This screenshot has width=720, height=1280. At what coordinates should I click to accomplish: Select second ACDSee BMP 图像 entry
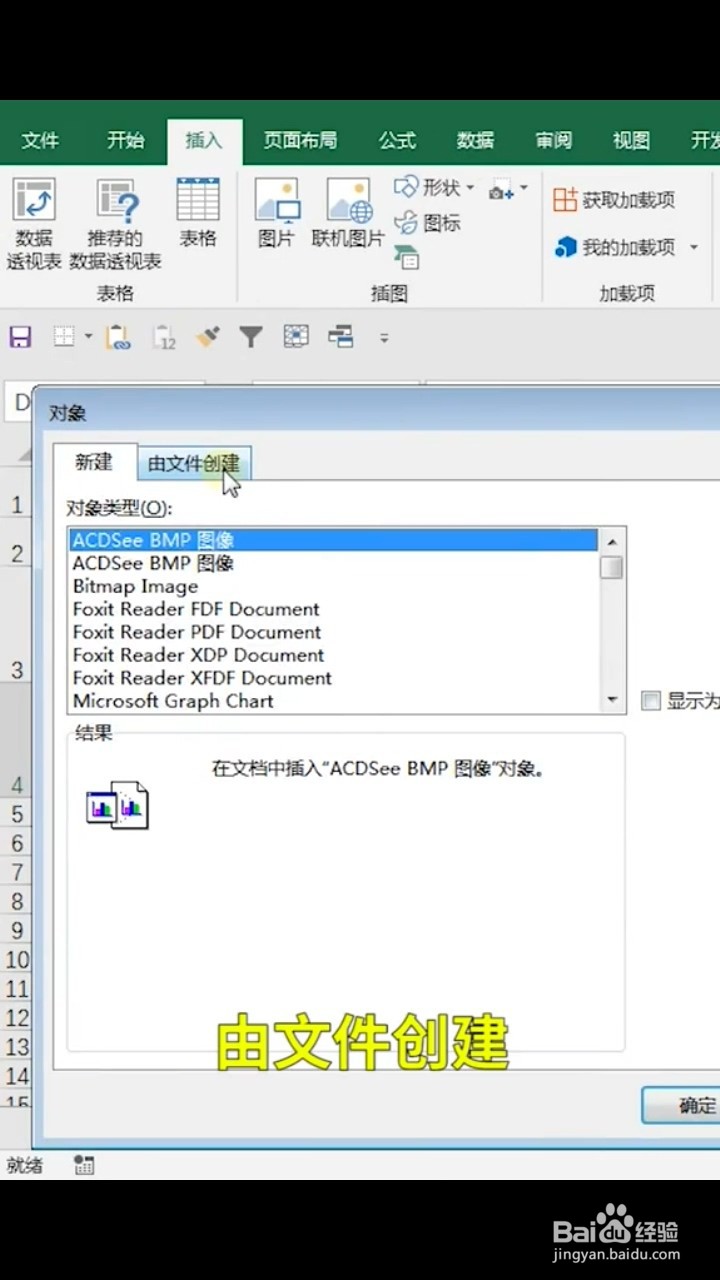coord(333,563)
